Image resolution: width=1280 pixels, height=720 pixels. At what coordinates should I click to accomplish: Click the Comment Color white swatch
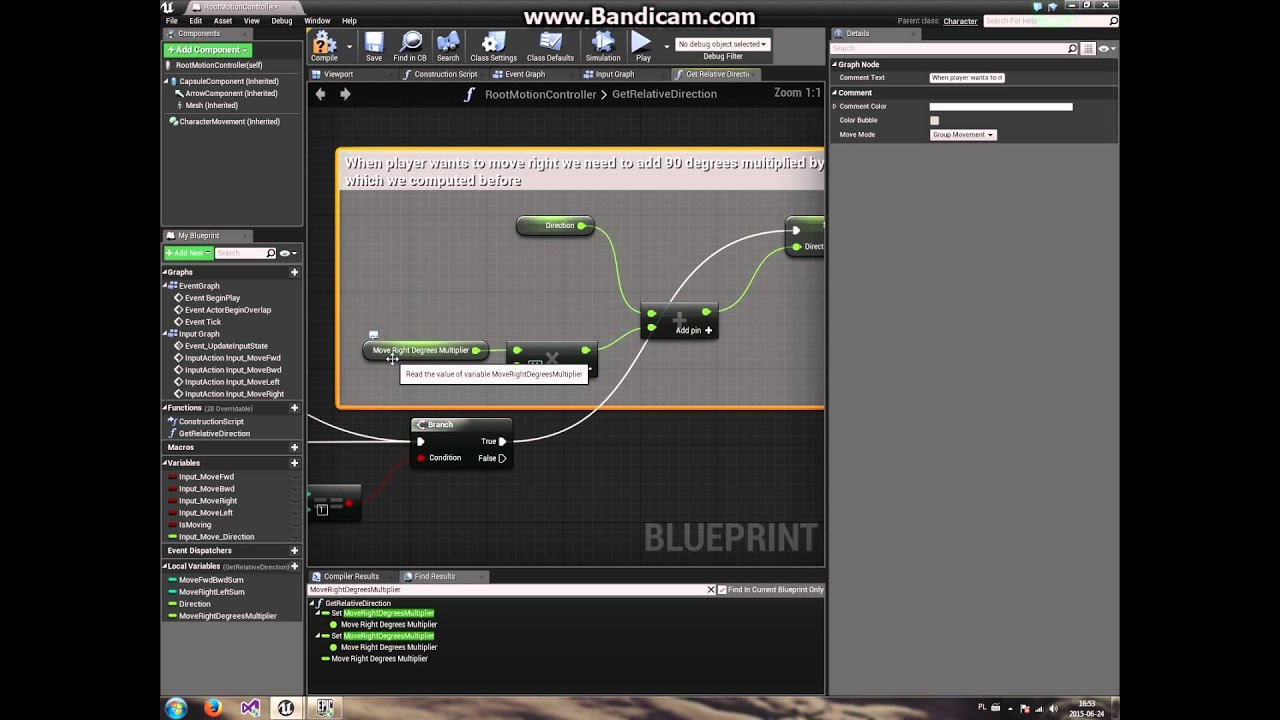click(x=1001, y=106)
